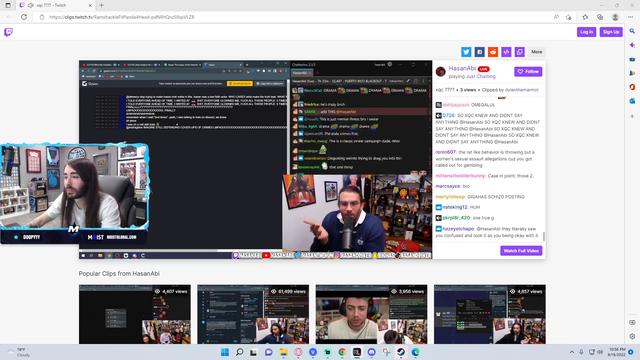This screenshot has height=360, width=640.
Task: Toggle read aloud in address bar
Action: click(556, 17)
